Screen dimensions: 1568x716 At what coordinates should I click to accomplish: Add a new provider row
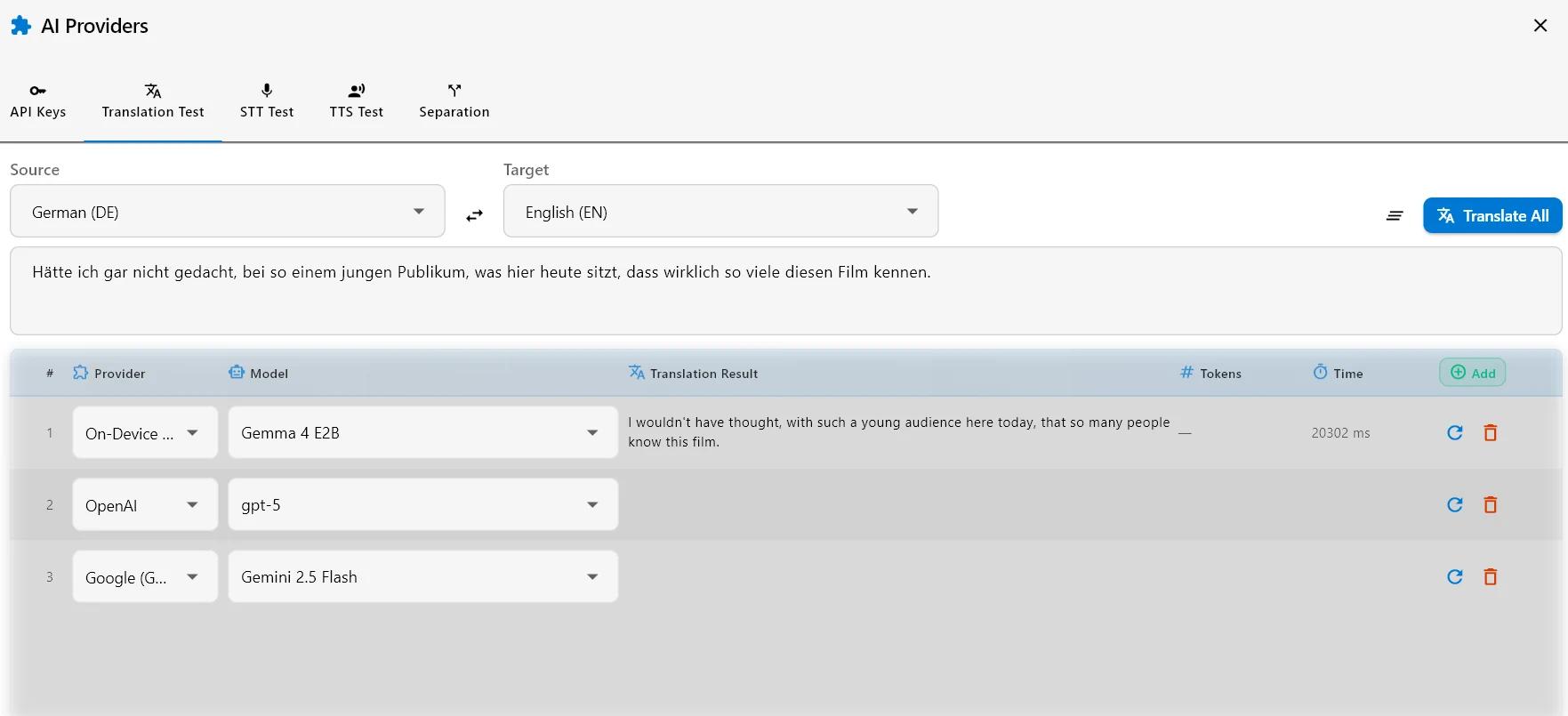(1473, 373)
